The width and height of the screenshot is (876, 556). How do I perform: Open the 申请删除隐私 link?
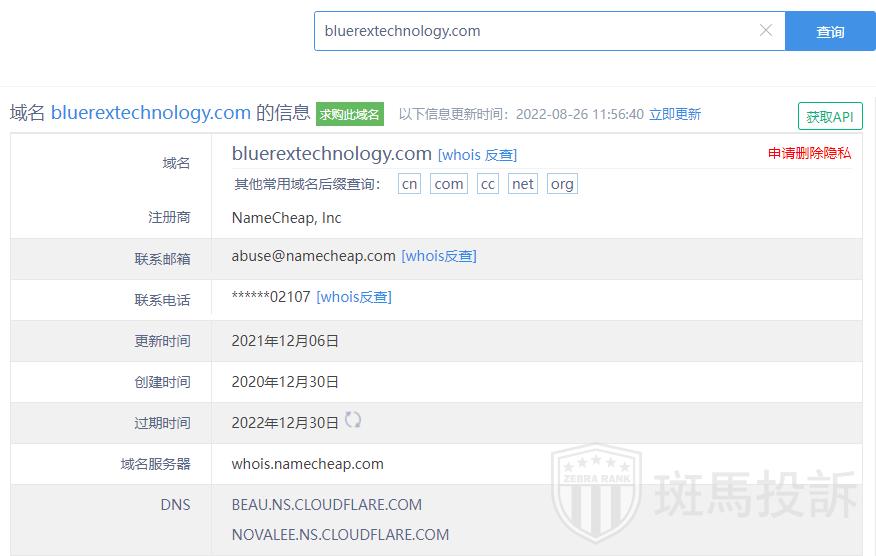(x=809, y=153)
